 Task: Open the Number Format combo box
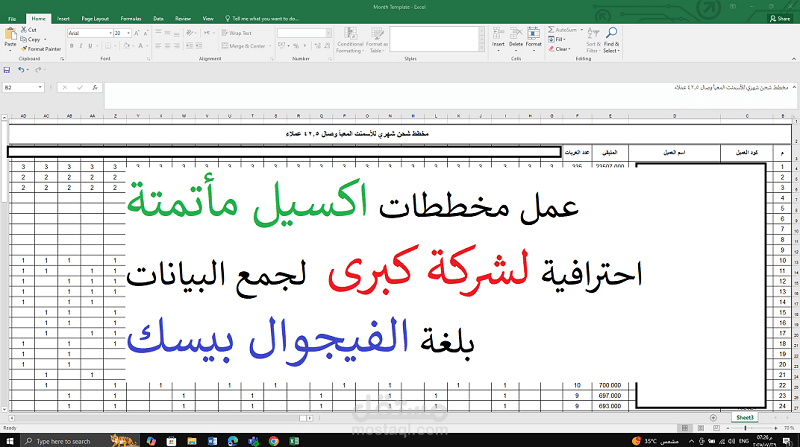click(305, 33)
